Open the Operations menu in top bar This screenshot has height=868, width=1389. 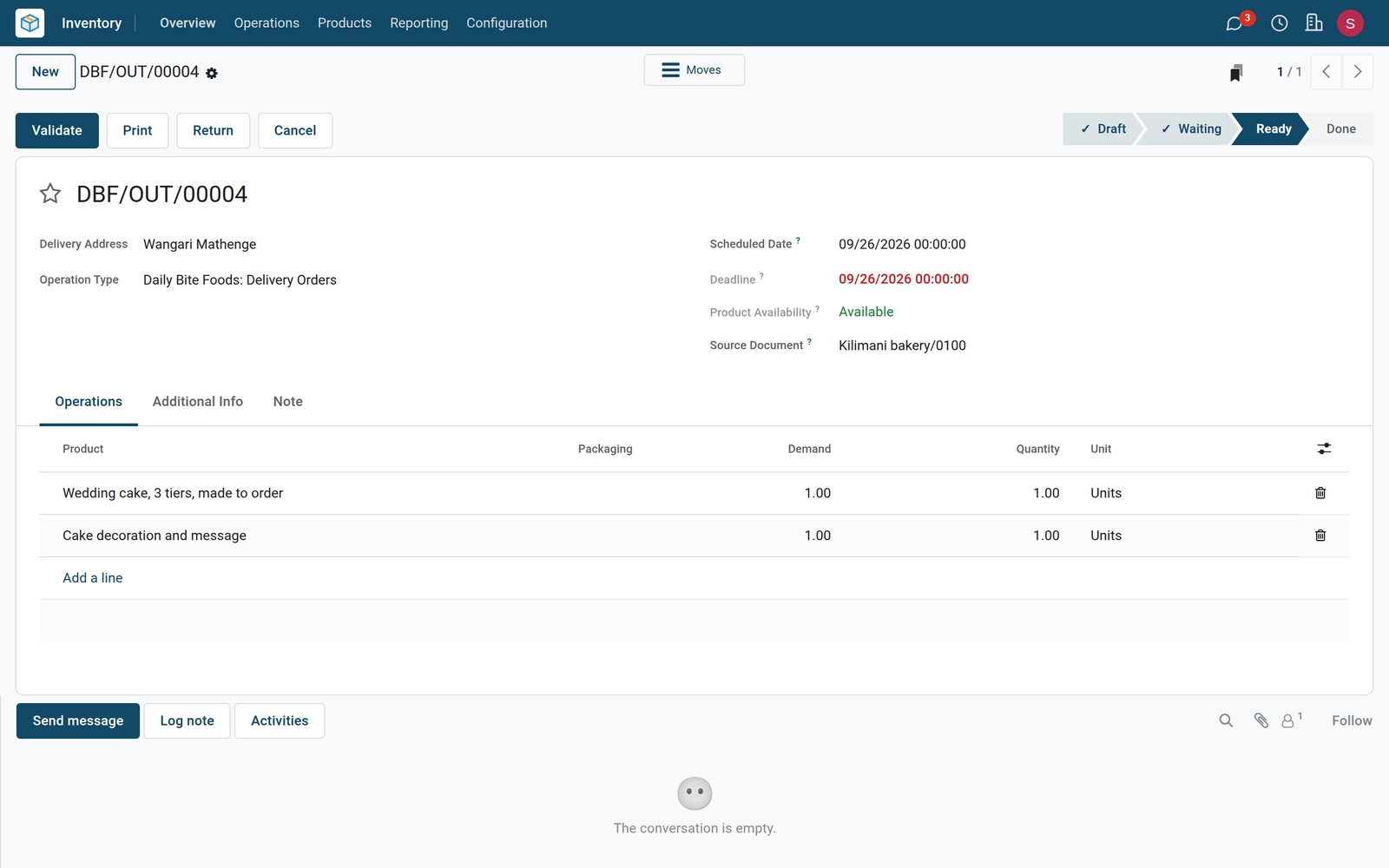click(x=267, y=23)
